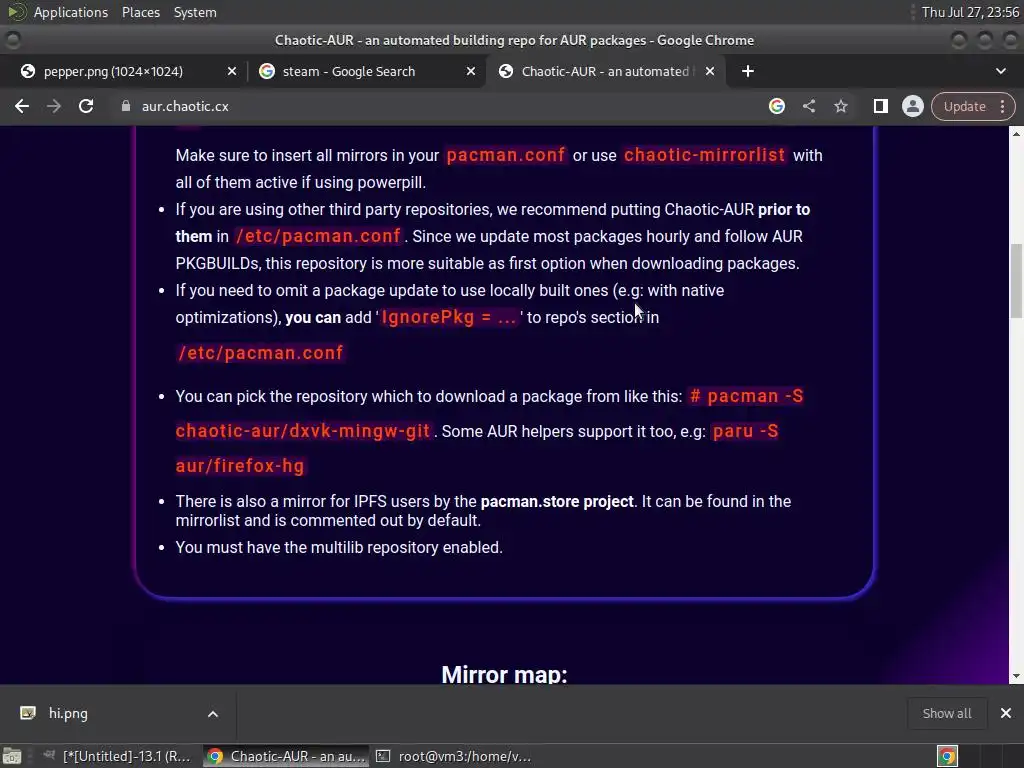This screenshot has width=1024, height=768.
Task: Click the window menu button in title bar
Action: (12, 40)
